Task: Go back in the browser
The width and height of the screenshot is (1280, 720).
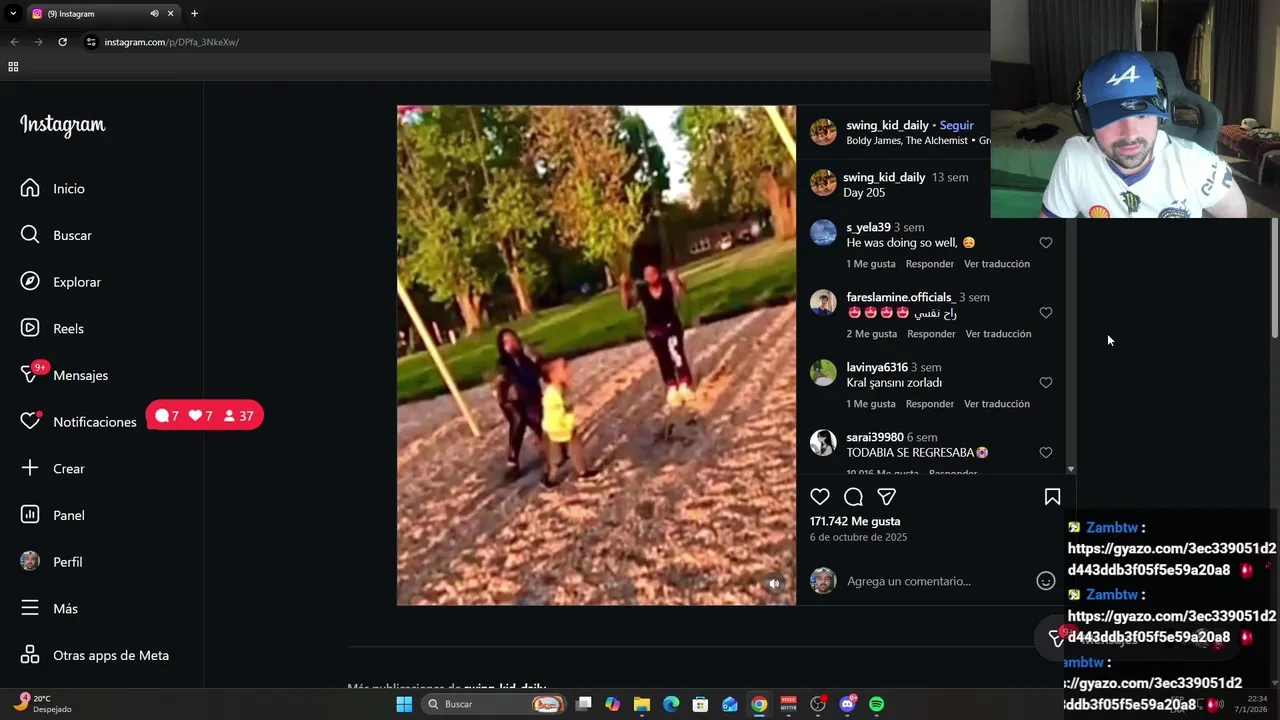Action: pos(14,42)
